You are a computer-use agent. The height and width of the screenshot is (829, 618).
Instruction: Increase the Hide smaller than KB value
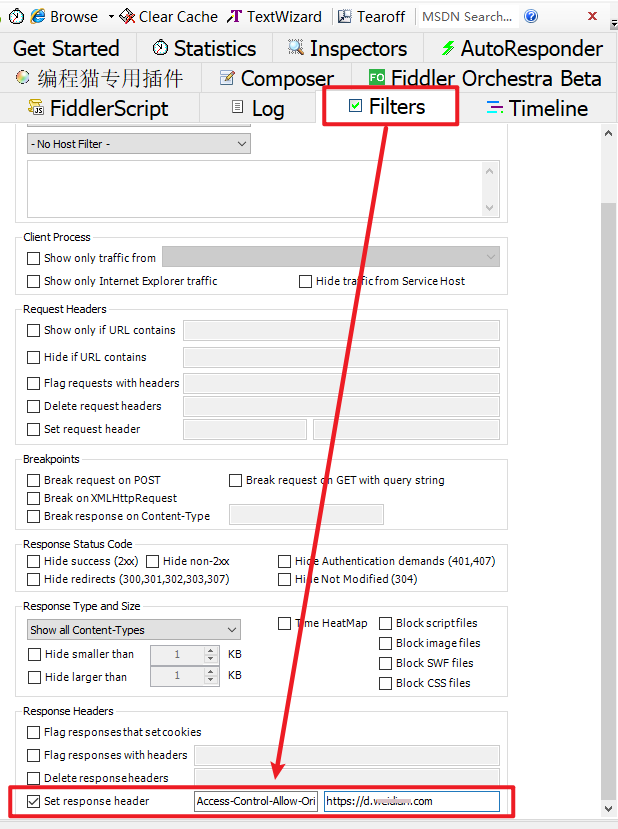(x=211, y=650)
